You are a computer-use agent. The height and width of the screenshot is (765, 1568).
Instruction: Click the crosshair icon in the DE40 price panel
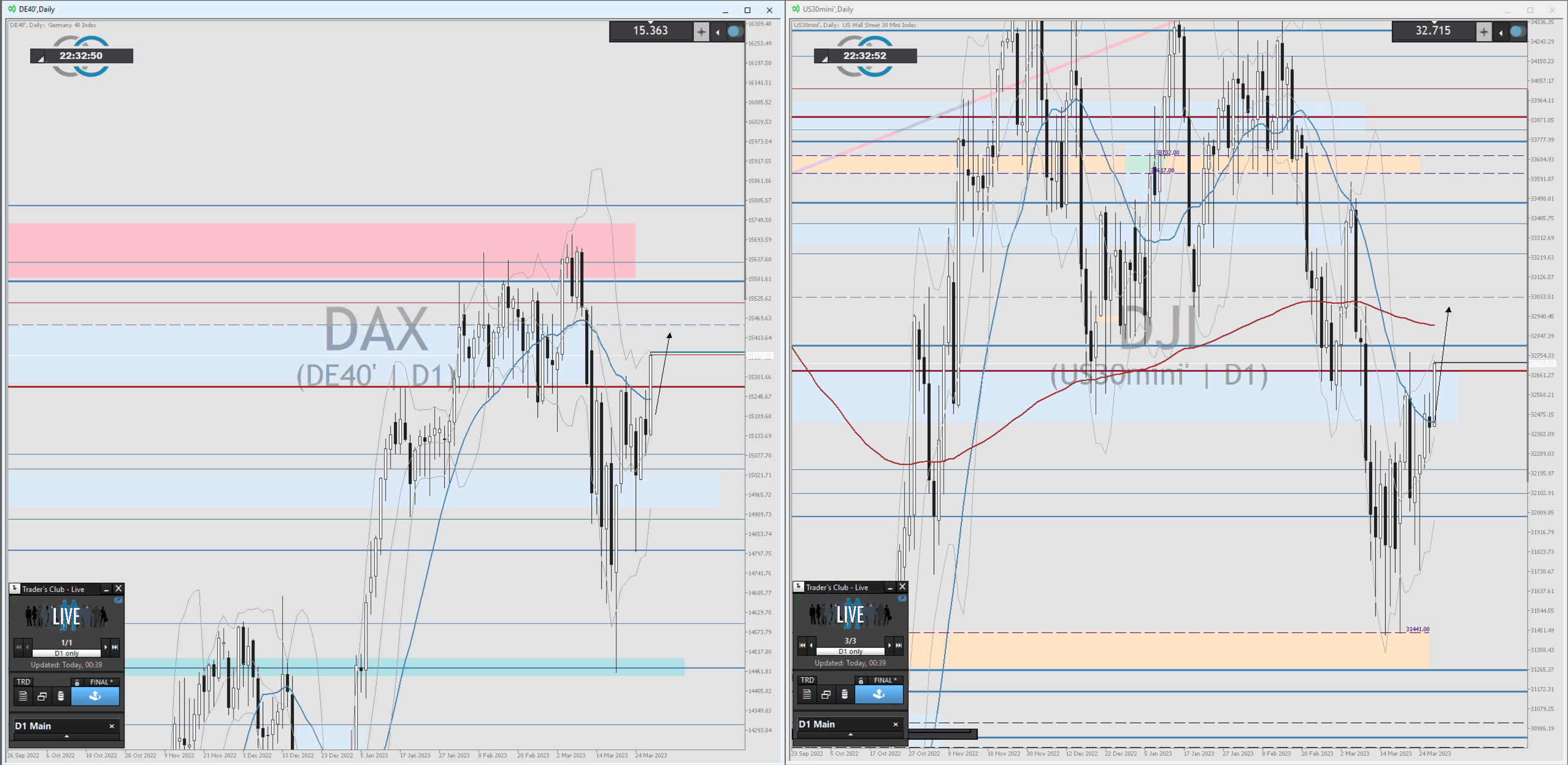[x=701, y=31]
